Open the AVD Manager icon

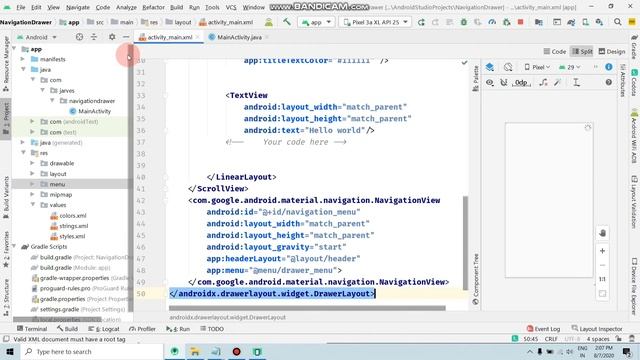pyautogui.click(x=585, y=22)
